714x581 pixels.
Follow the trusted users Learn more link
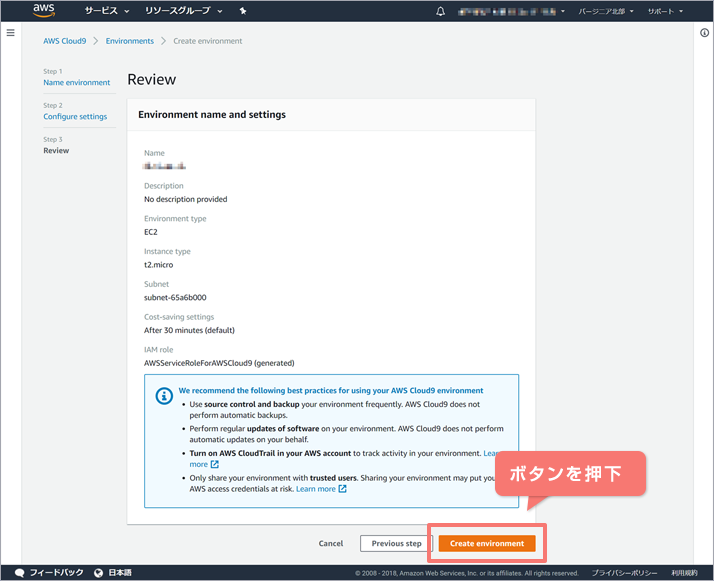point(316,489)
